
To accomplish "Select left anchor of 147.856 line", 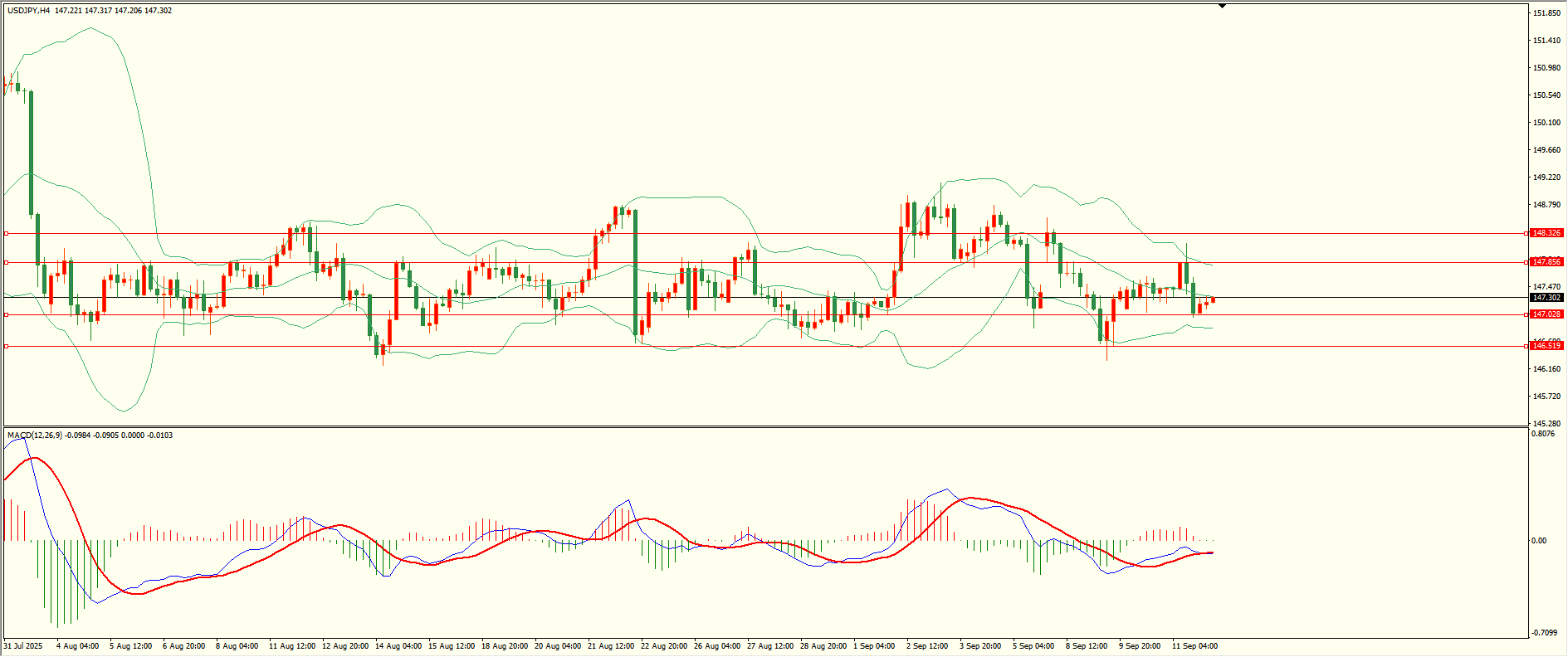I will 7,262.
